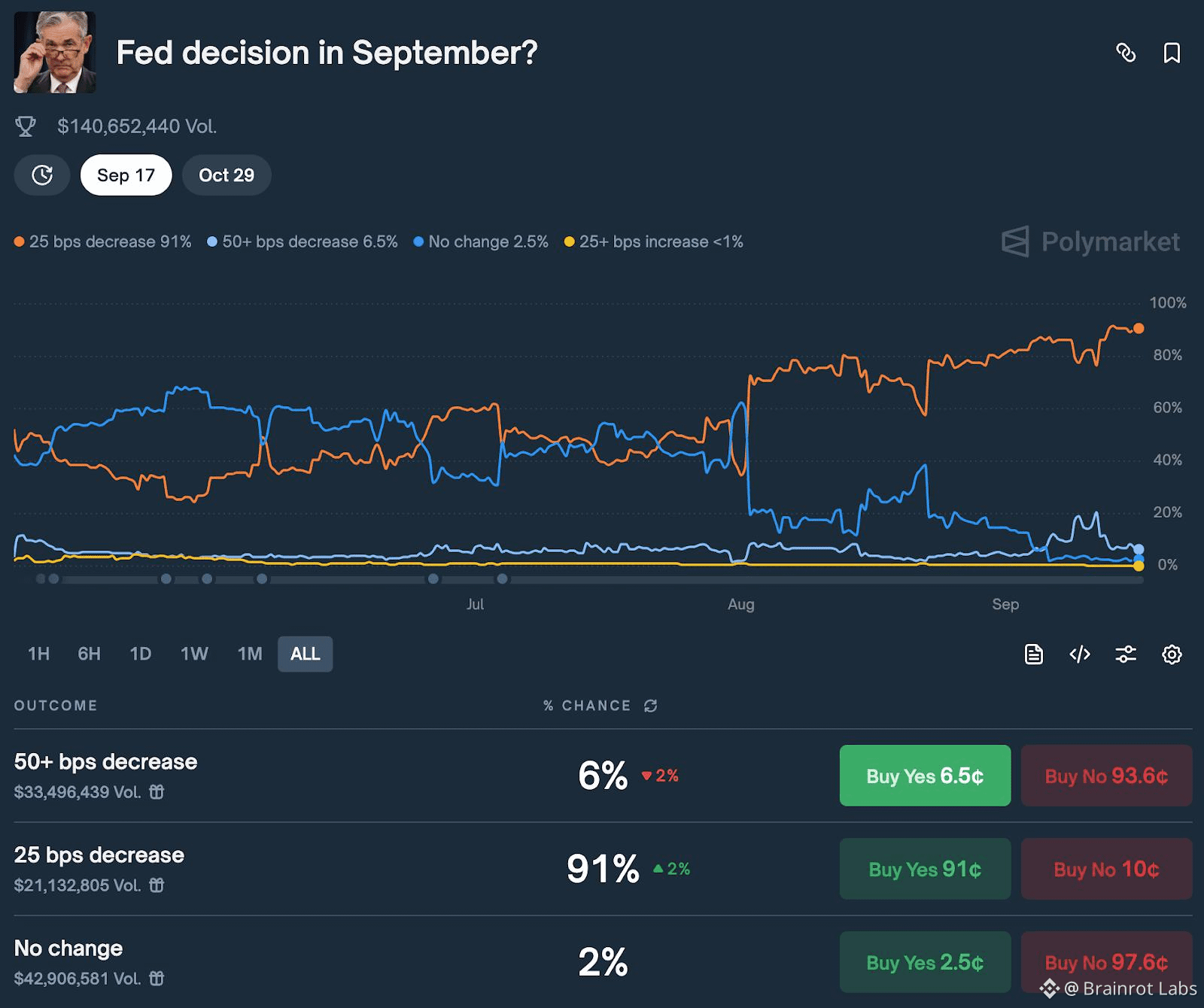Set chart range to 1W
This screenshot has height=1008, width=1204.
coord(194,654)
